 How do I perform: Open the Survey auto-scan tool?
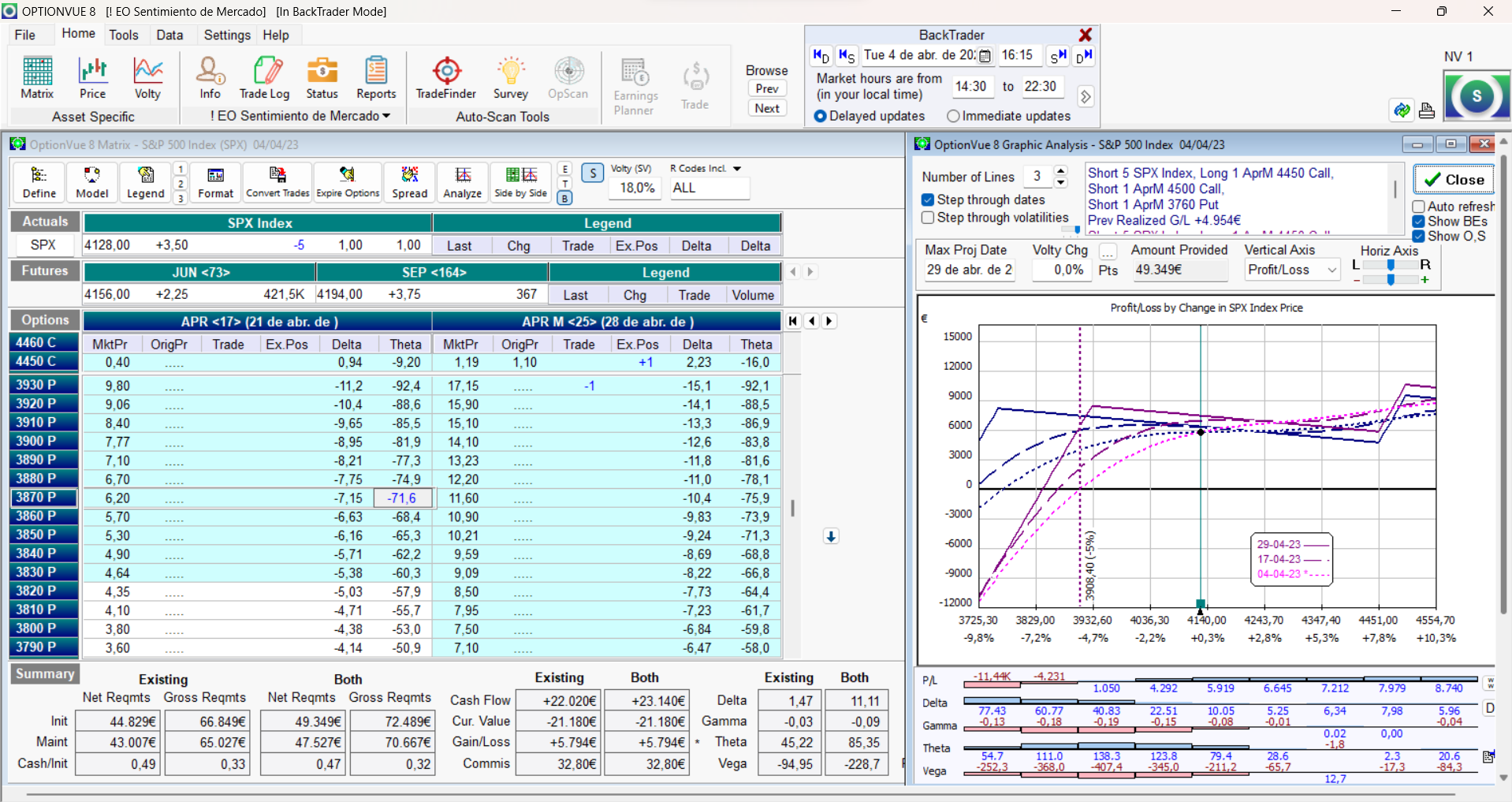(x=510, y=78)
